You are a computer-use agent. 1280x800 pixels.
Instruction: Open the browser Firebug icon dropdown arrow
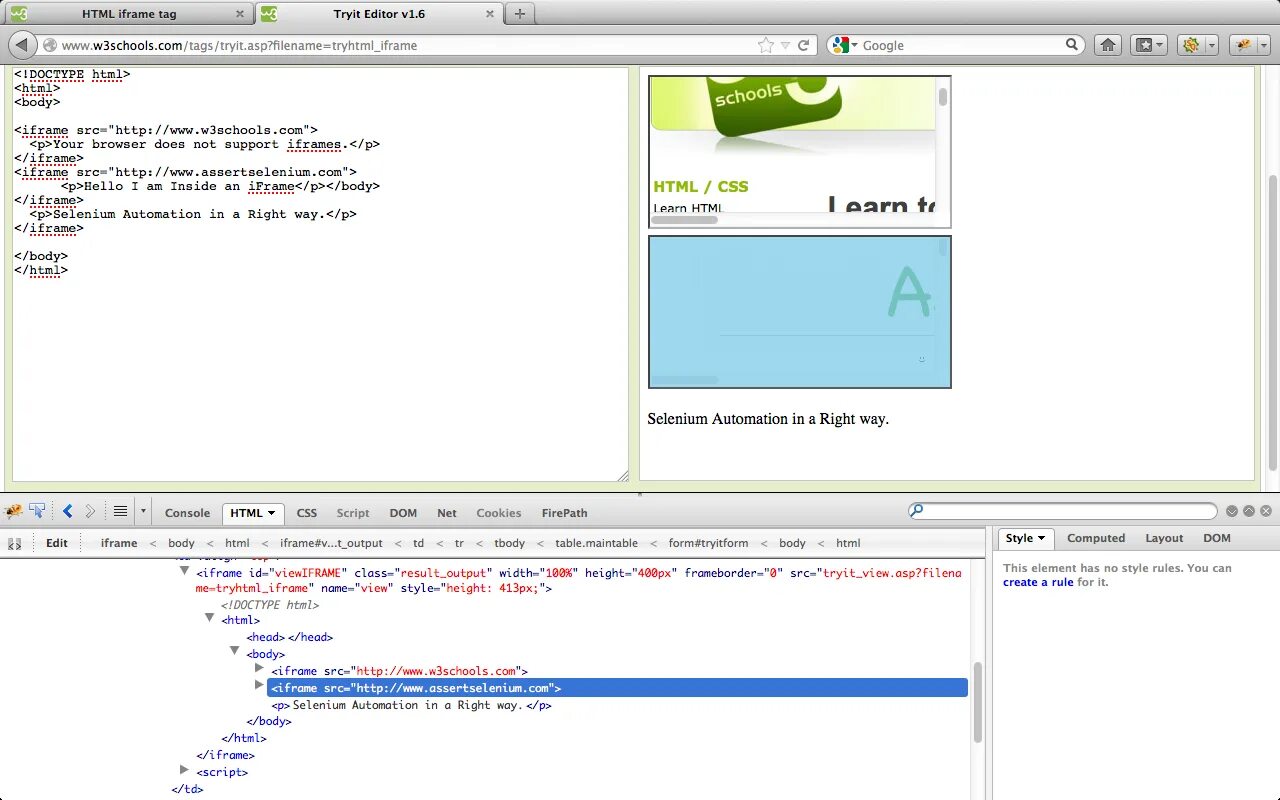(x=1262, y=46)
